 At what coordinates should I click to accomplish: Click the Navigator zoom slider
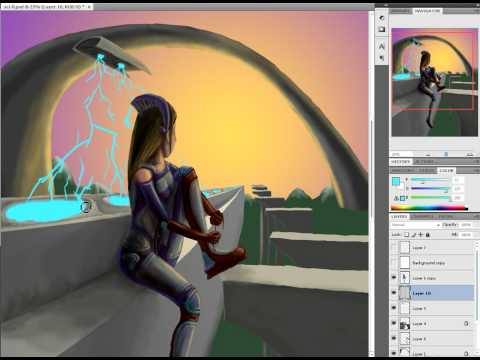click(447, 154)
